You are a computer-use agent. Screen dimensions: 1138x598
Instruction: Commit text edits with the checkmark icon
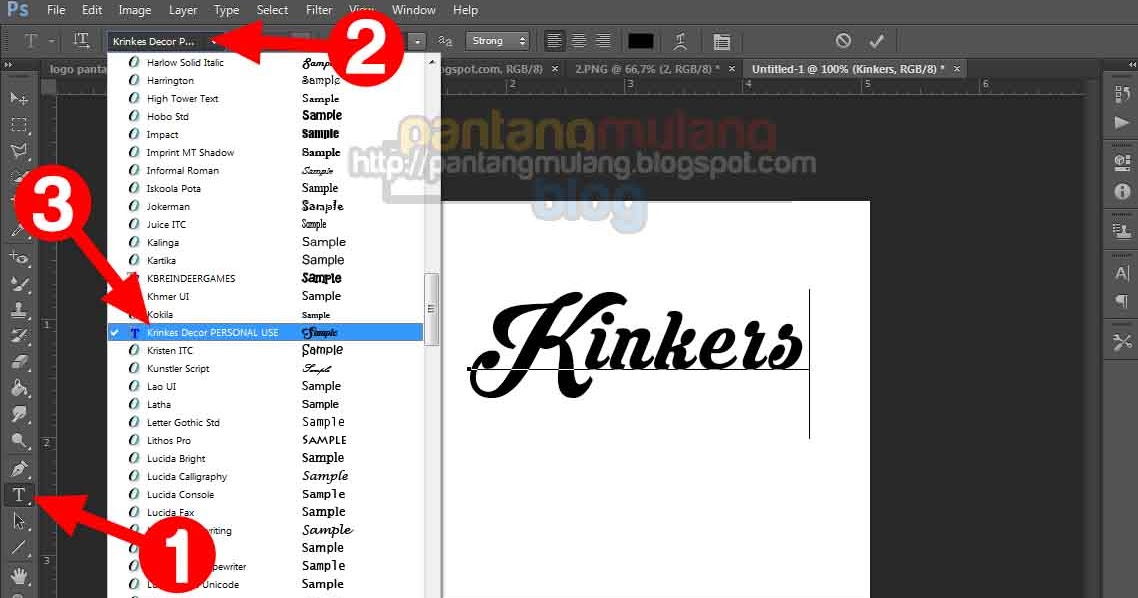pyautogui.click(x=877, y=41)
